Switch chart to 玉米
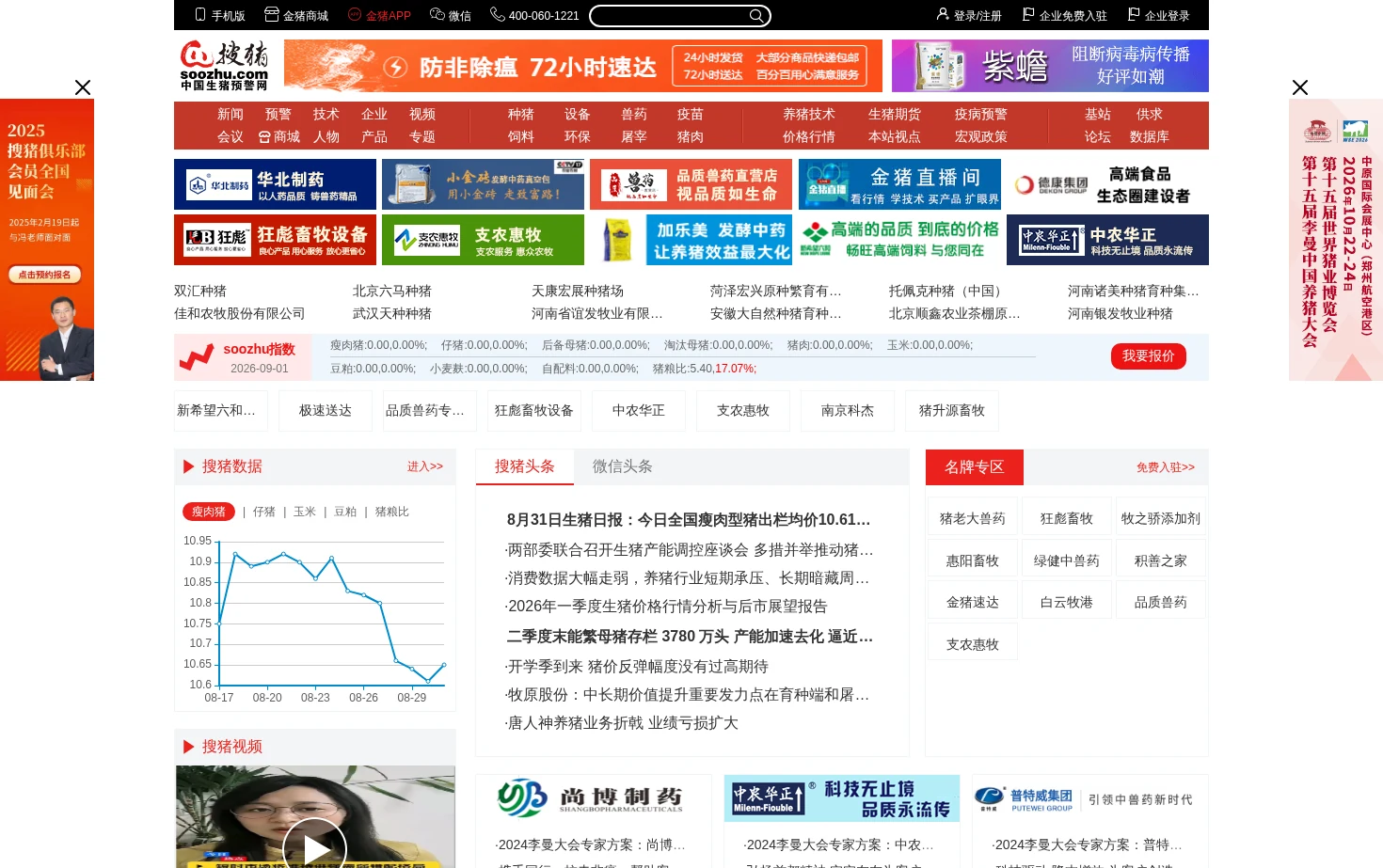This screenshot has width=1383, height=868. 305,512
